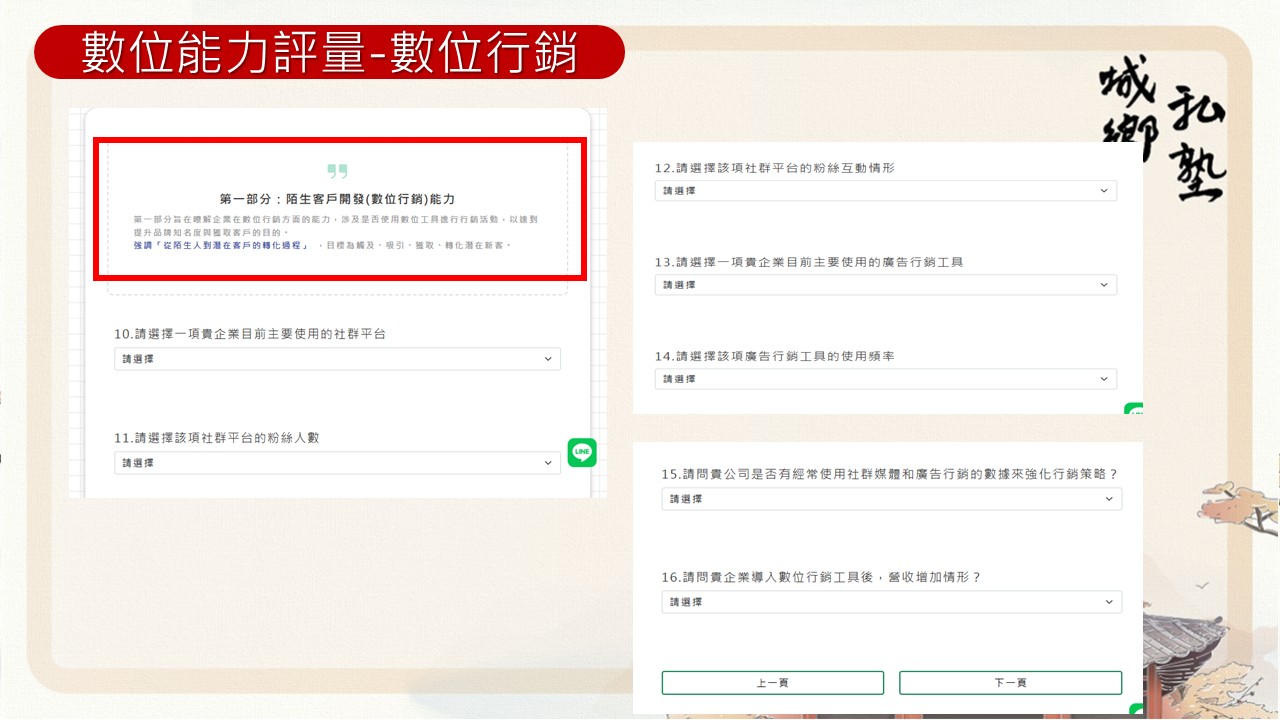Click the 上一頁 button
Viewport: 1280px width, 720px height.
click(x=772, y=682)
